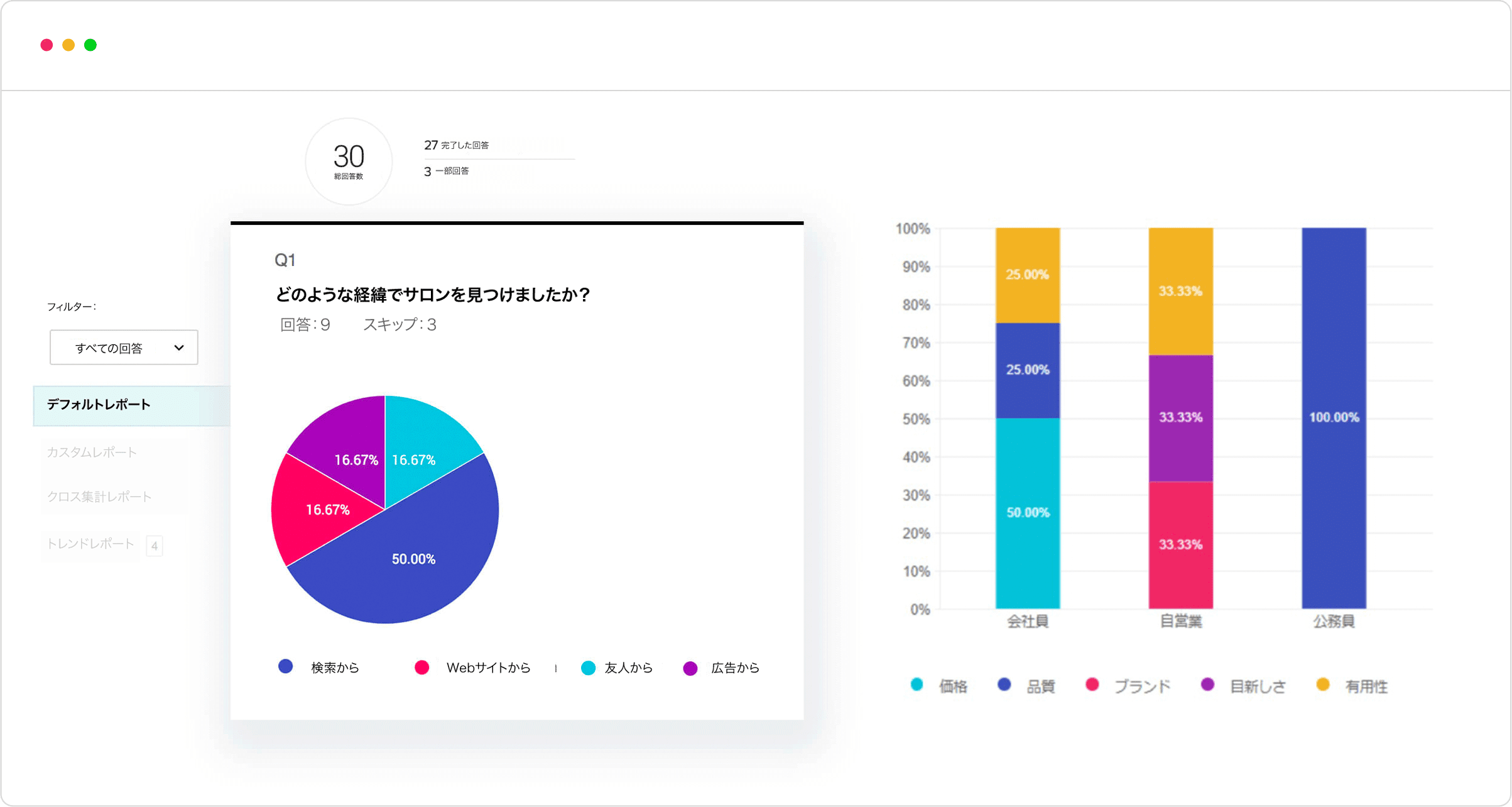1512x807 pixels.
Task: Toggle the Webサイトから legend marker
Action: [422, 667]
